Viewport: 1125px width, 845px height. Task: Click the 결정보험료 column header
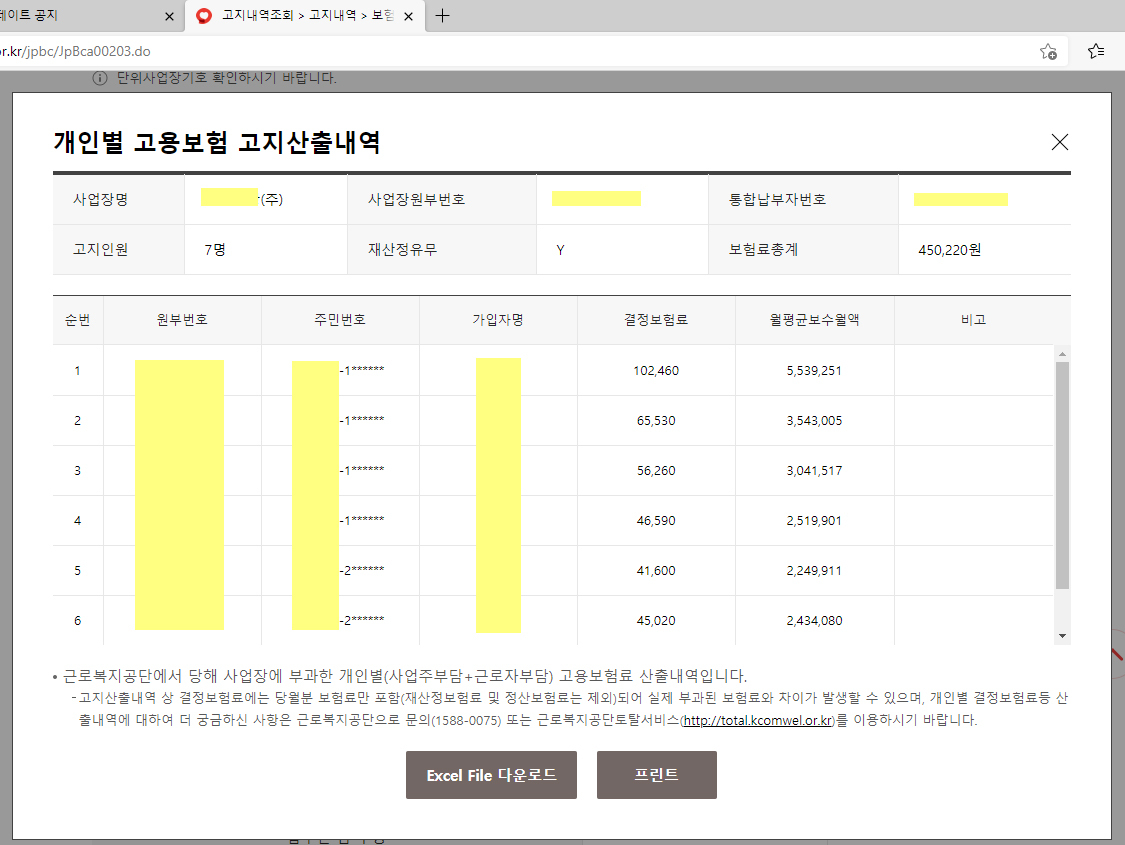(x=656, y=320)
